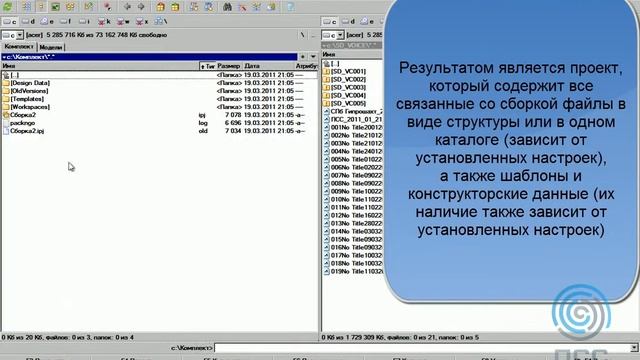Select network drive w in left drive bar
The width and height of the screenshot is (640, 360).
(122, 21)
